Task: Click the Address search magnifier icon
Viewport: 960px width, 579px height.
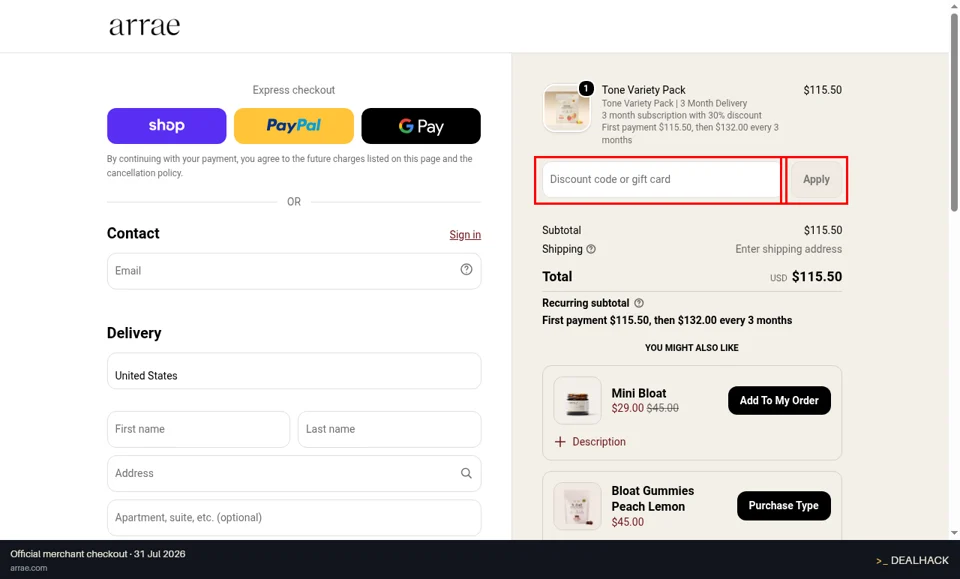Action: (x=467, y=473)
